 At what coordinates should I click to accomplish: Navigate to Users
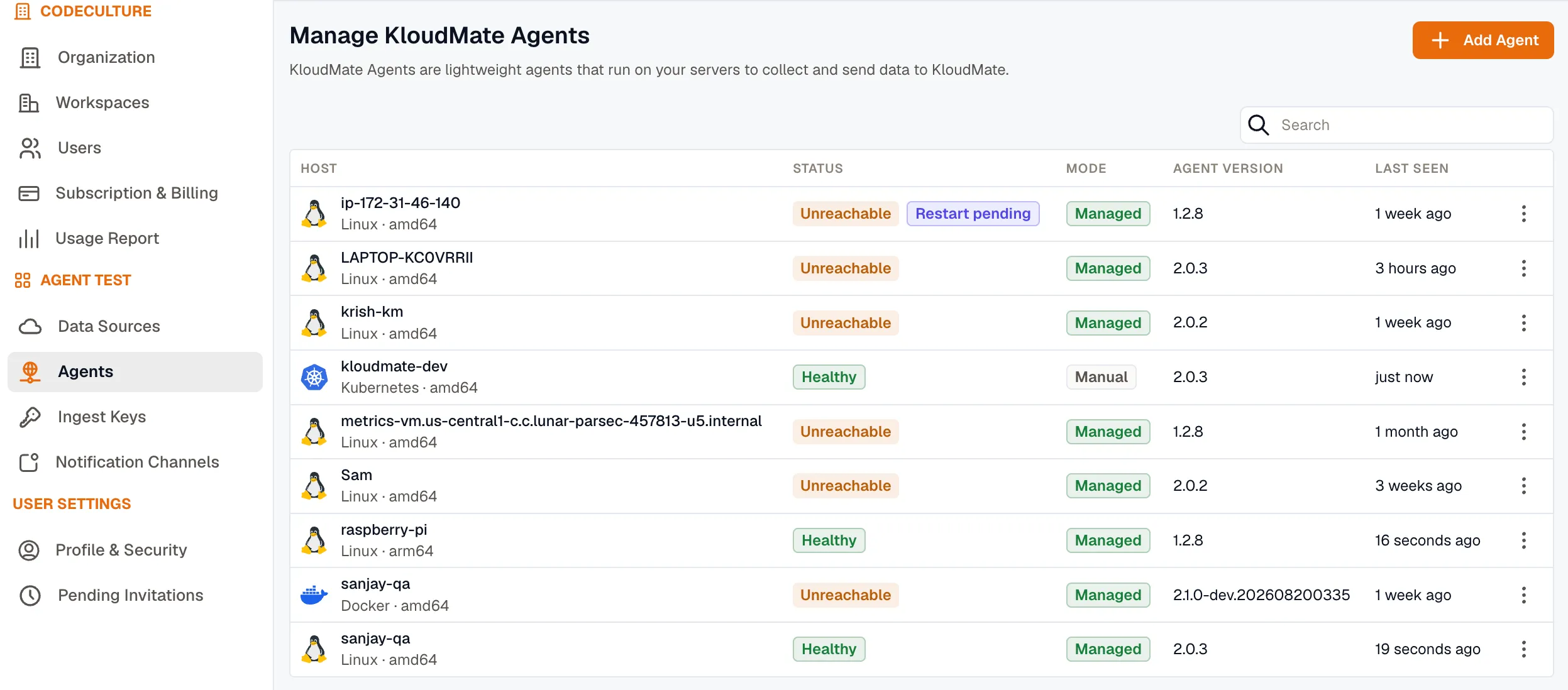point(135,148)
